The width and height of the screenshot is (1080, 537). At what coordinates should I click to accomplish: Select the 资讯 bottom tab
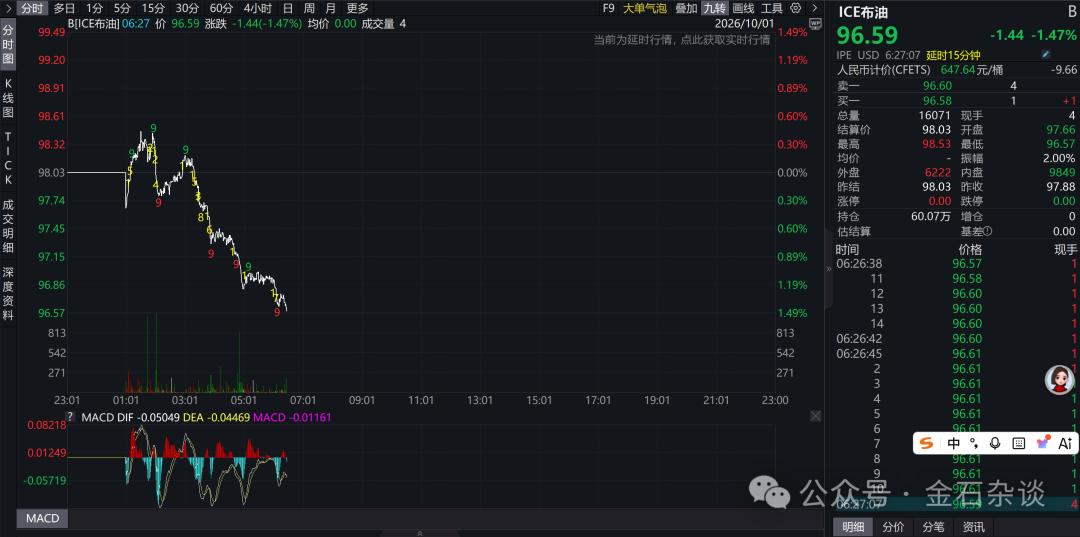click(973, 527)
